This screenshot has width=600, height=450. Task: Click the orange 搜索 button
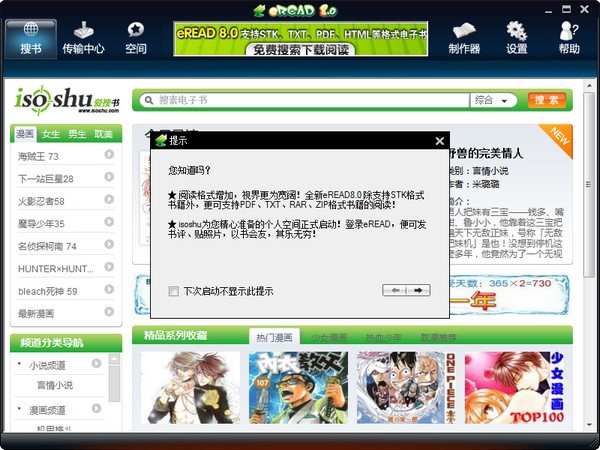[546, 100]
